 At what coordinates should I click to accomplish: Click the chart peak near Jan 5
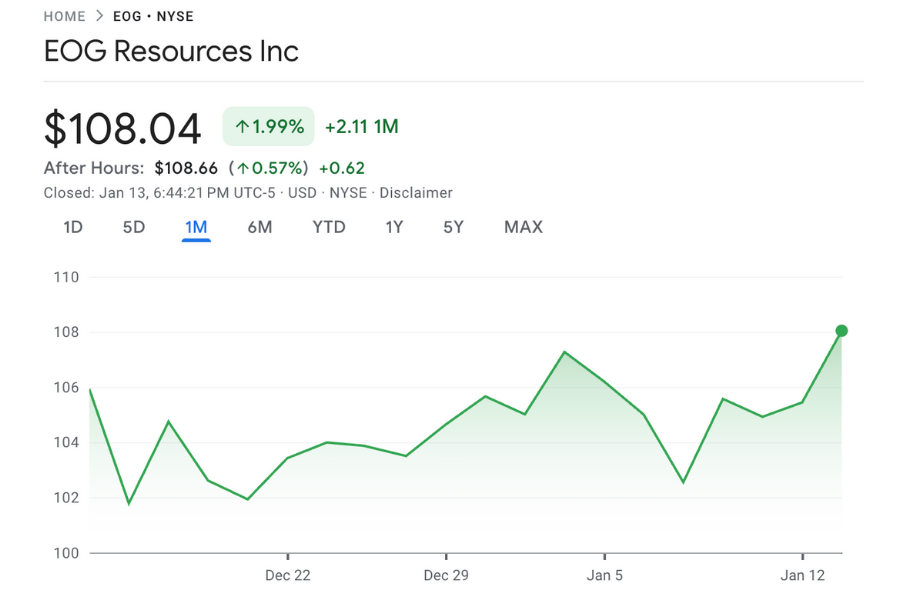563,352
